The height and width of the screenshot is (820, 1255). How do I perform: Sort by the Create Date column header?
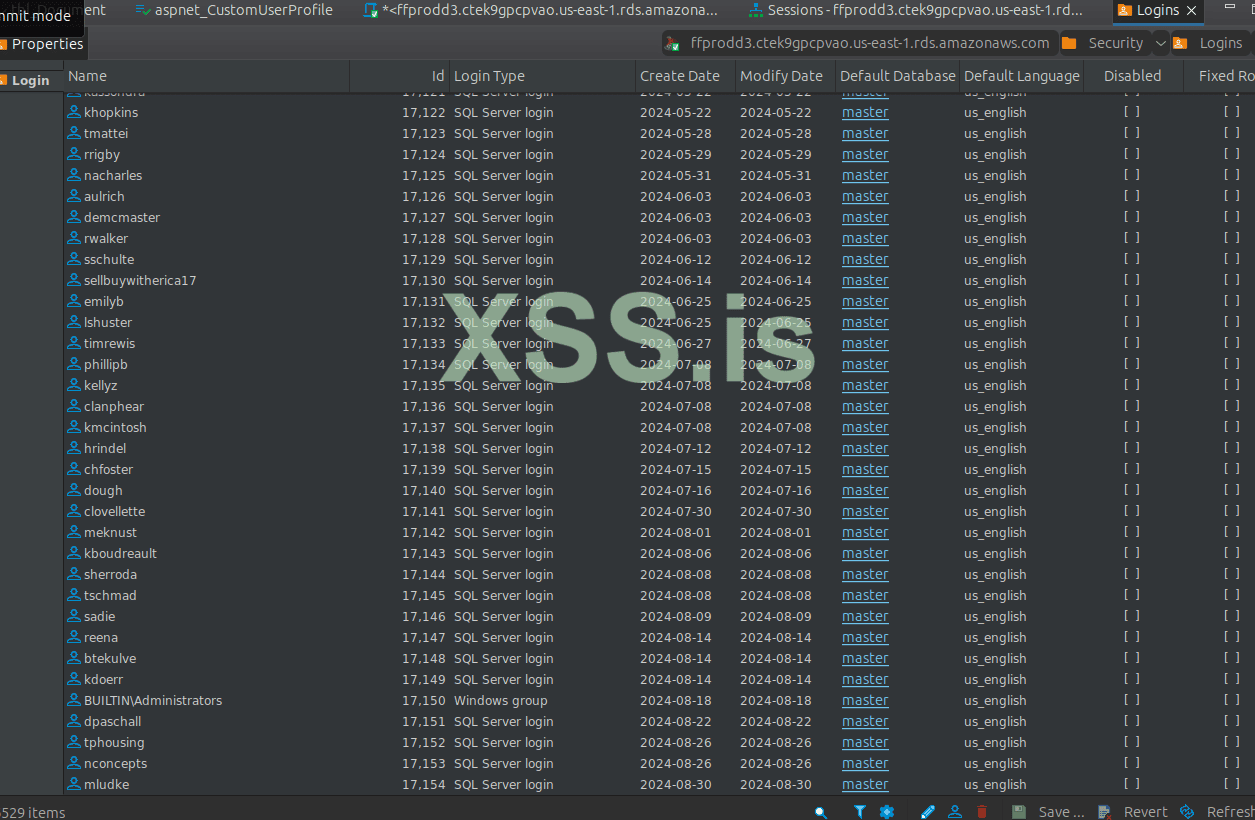click(x=680, y=76)
